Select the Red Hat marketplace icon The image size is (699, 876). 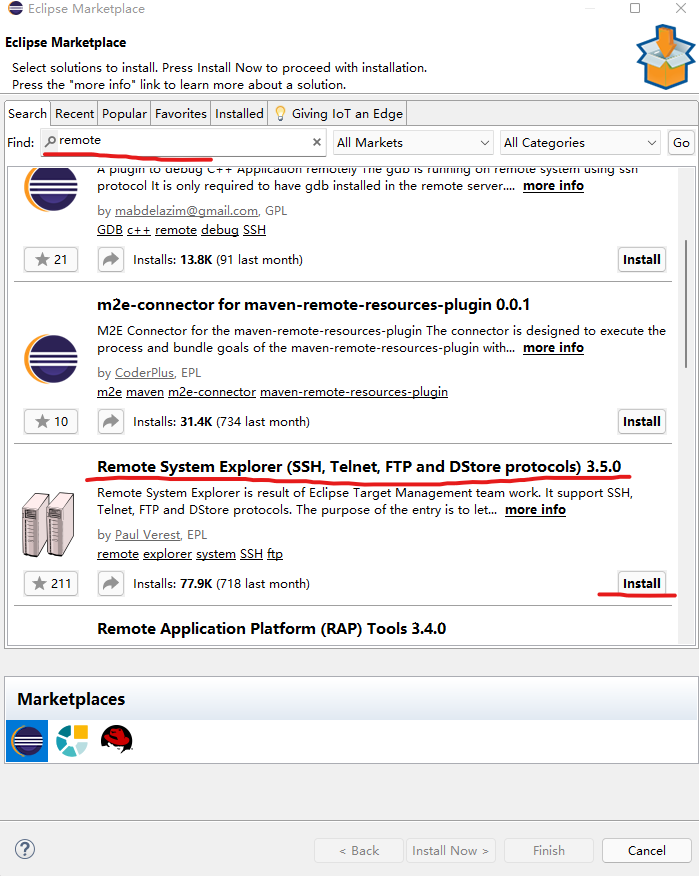(x=117, y=739)
